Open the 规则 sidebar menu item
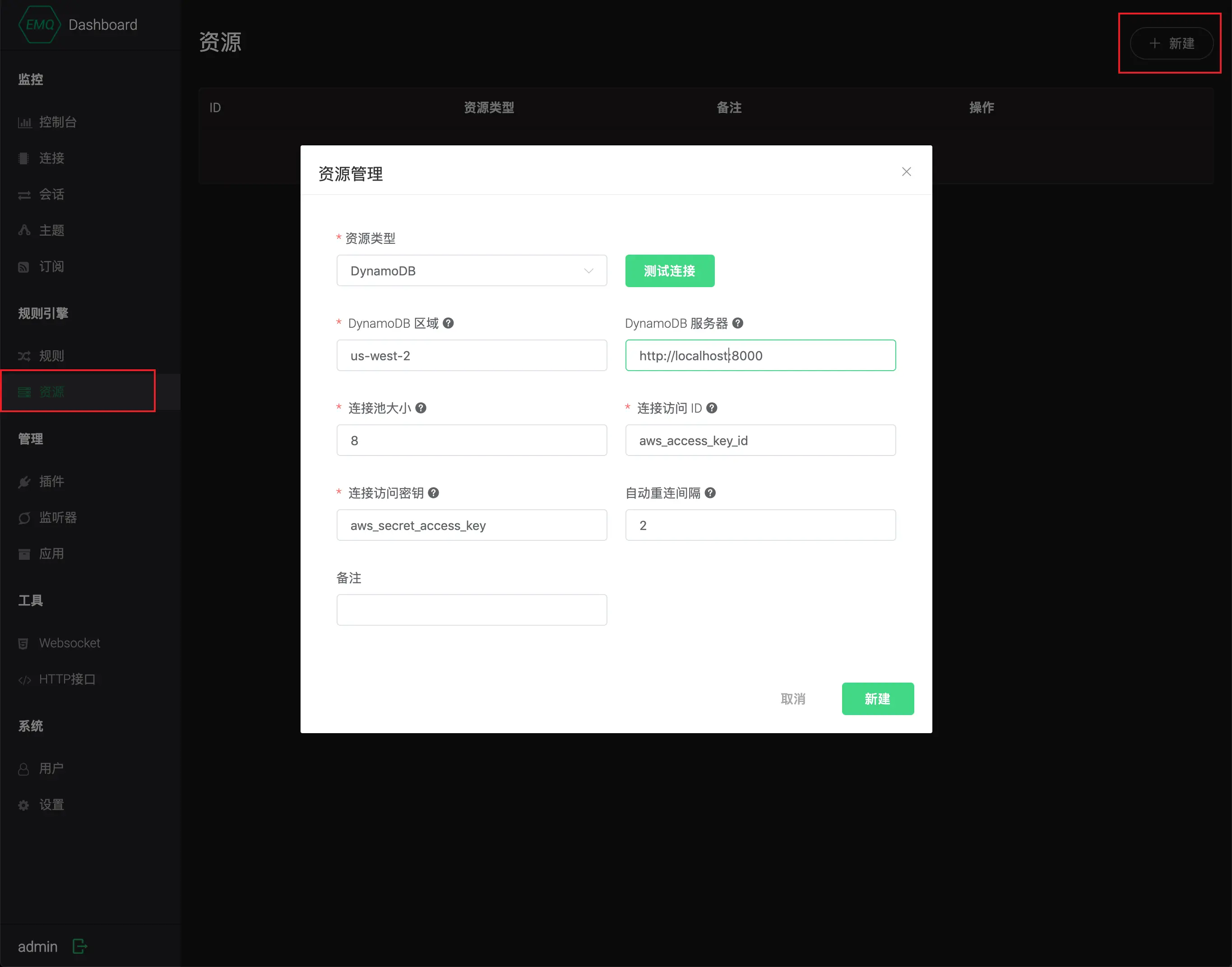Viewport: 1232px width, 967px height. pyautogui.click(x=51, y=356)
